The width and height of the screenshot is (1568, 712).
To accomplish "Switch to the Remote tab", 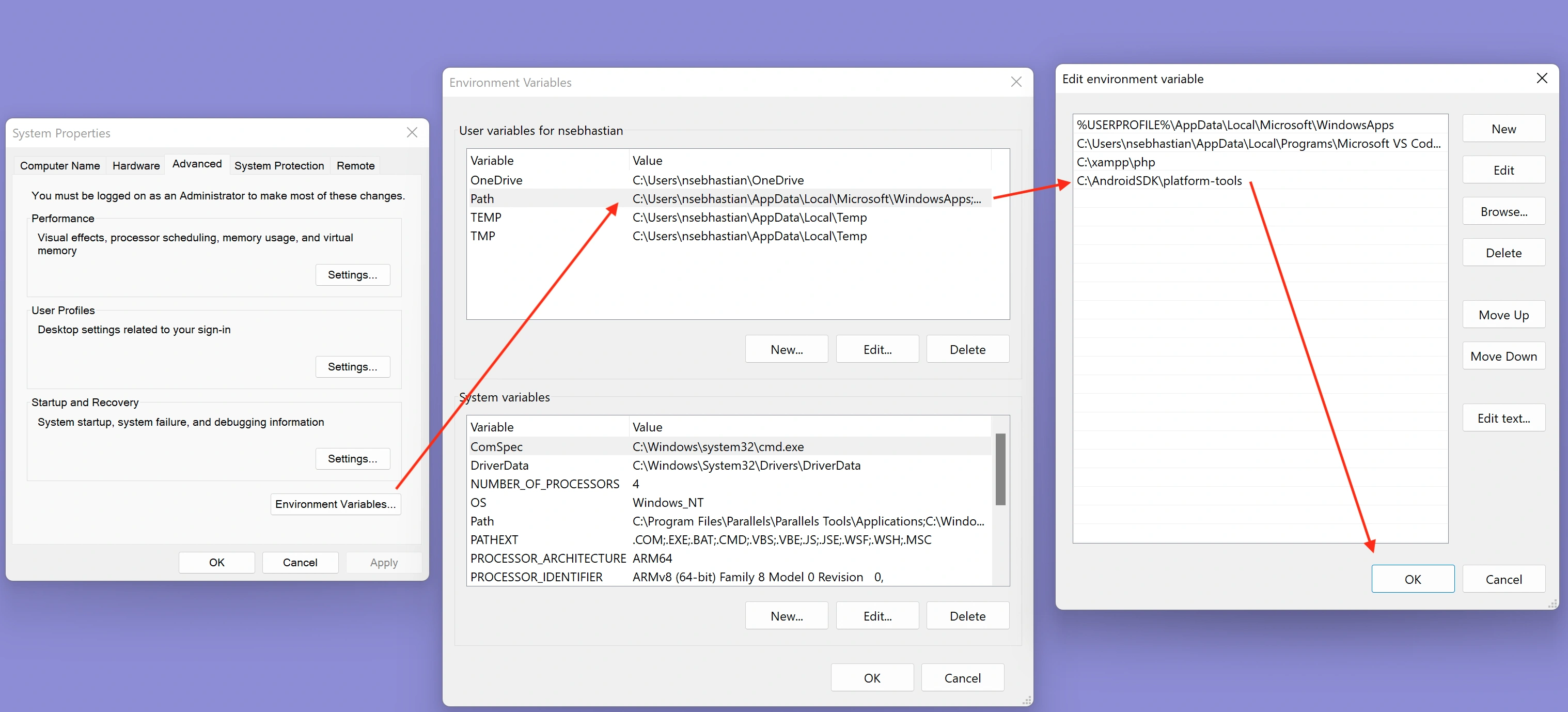I will tap(355, 166).
